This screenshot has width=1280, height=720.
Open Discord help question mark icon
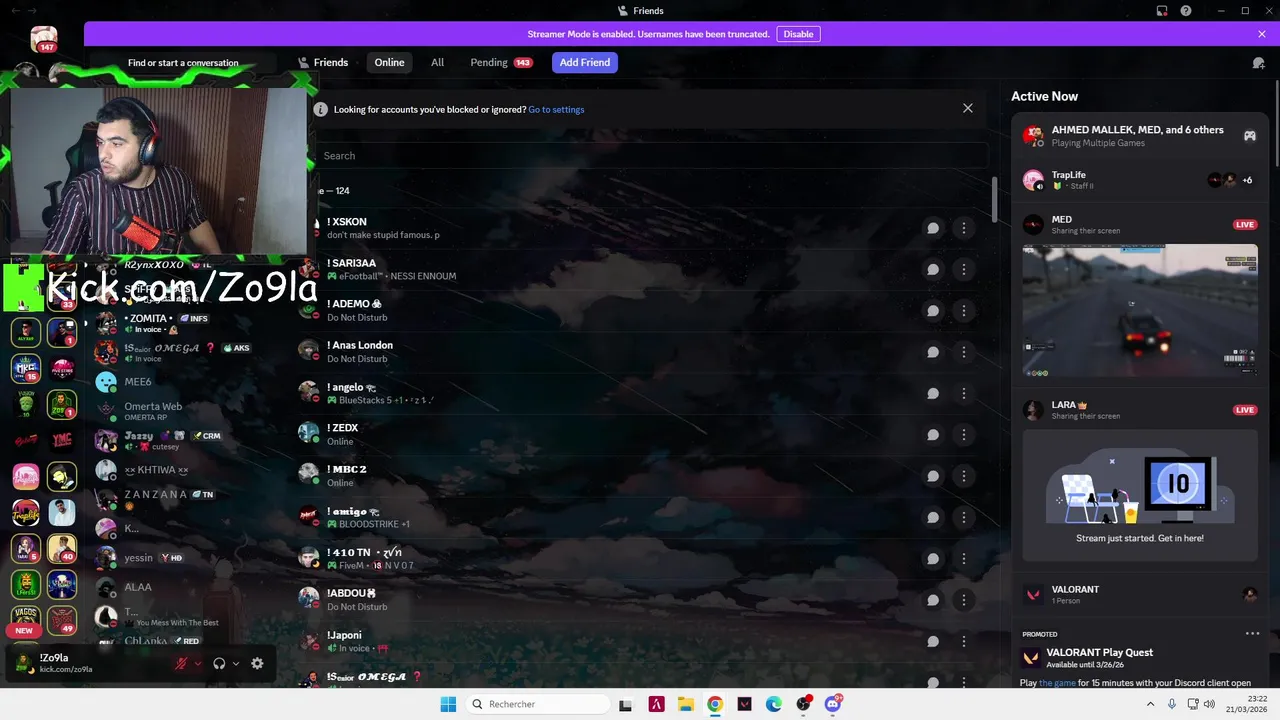1186,11
